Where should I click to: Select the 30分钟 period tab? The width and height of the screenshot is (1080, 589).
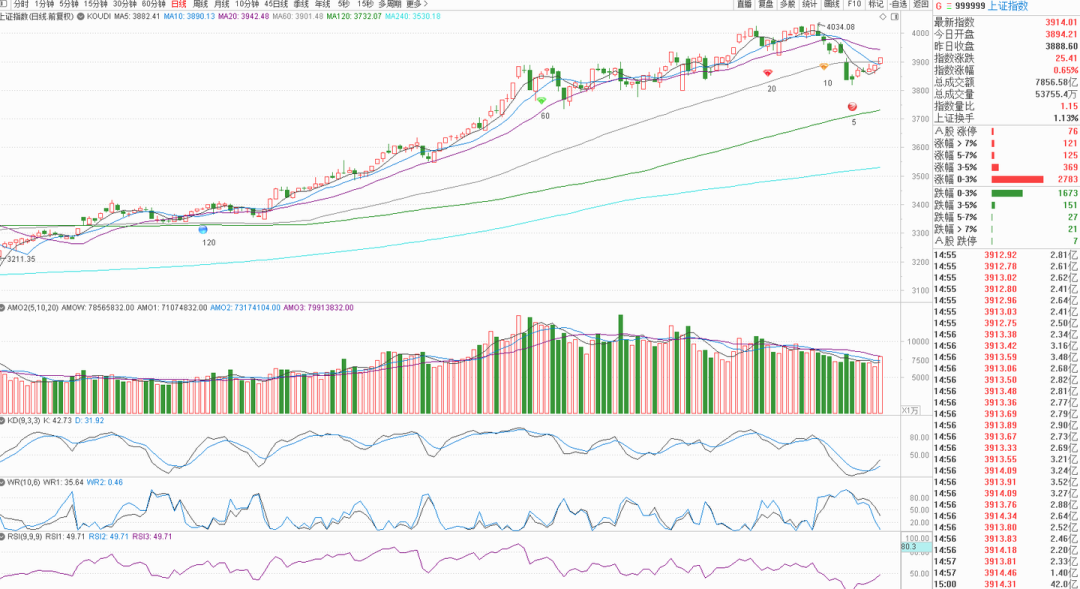(x=125, y=4)
